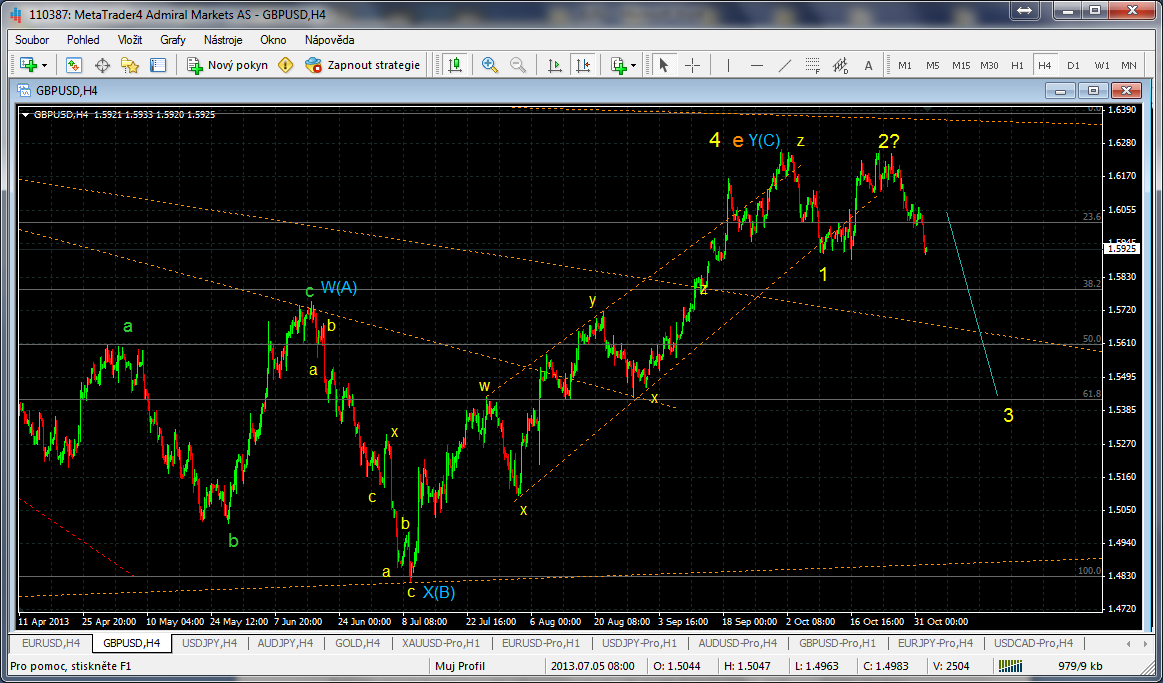Open the Data Window crosshair icon

(x=102, y=65)
